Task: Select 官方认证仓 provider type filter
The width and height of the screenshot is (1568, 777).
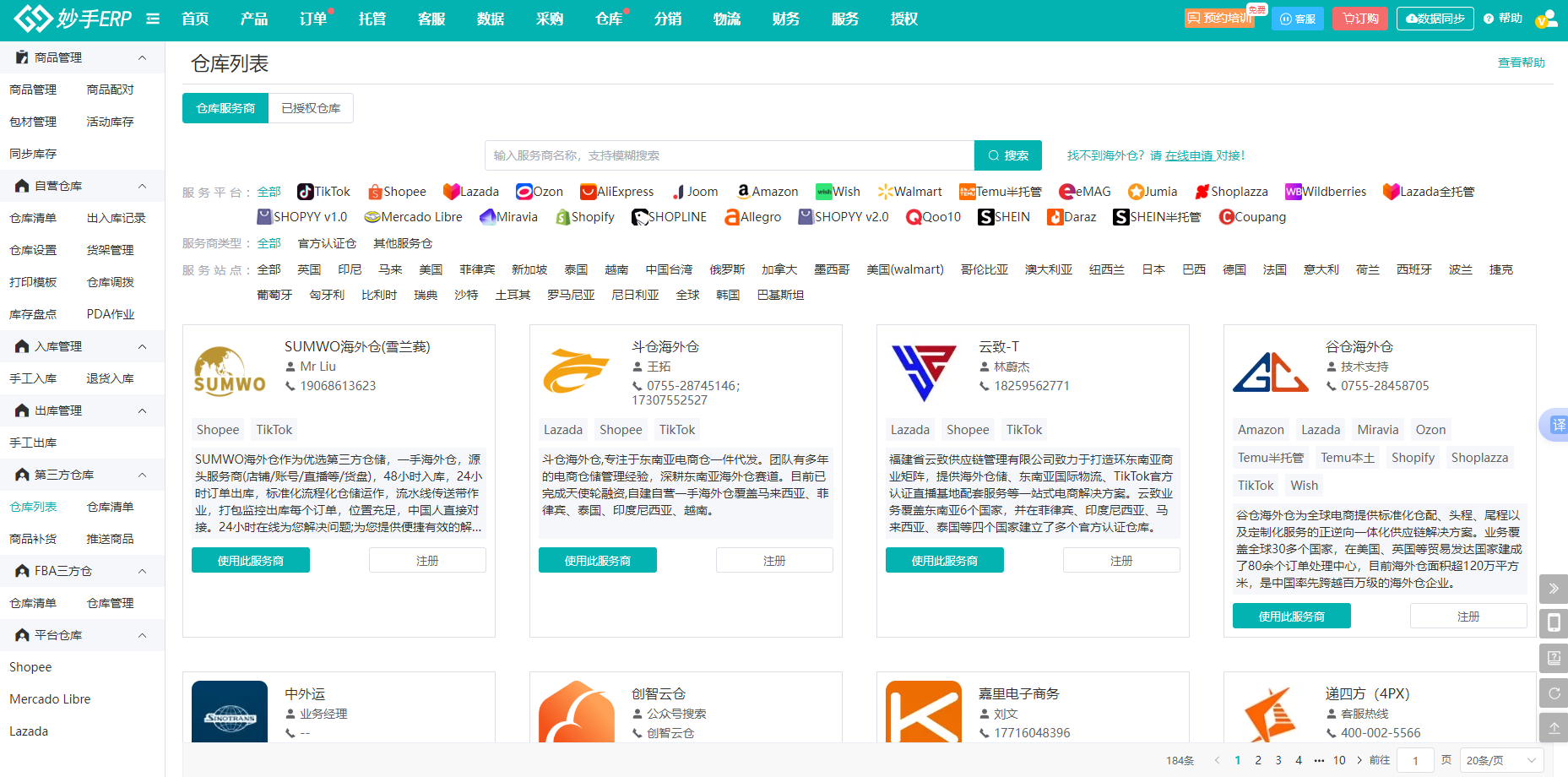Action: tap(327, 243)
